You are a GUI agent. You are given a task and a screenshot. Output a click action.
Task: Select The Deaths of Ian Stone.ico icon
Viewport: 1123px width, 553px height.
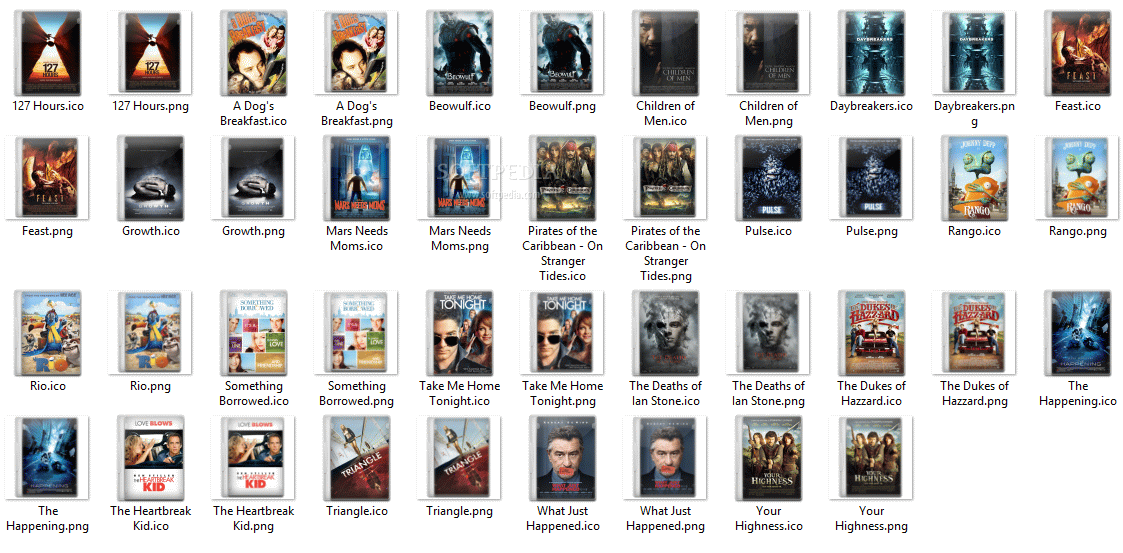pos(666,332)
